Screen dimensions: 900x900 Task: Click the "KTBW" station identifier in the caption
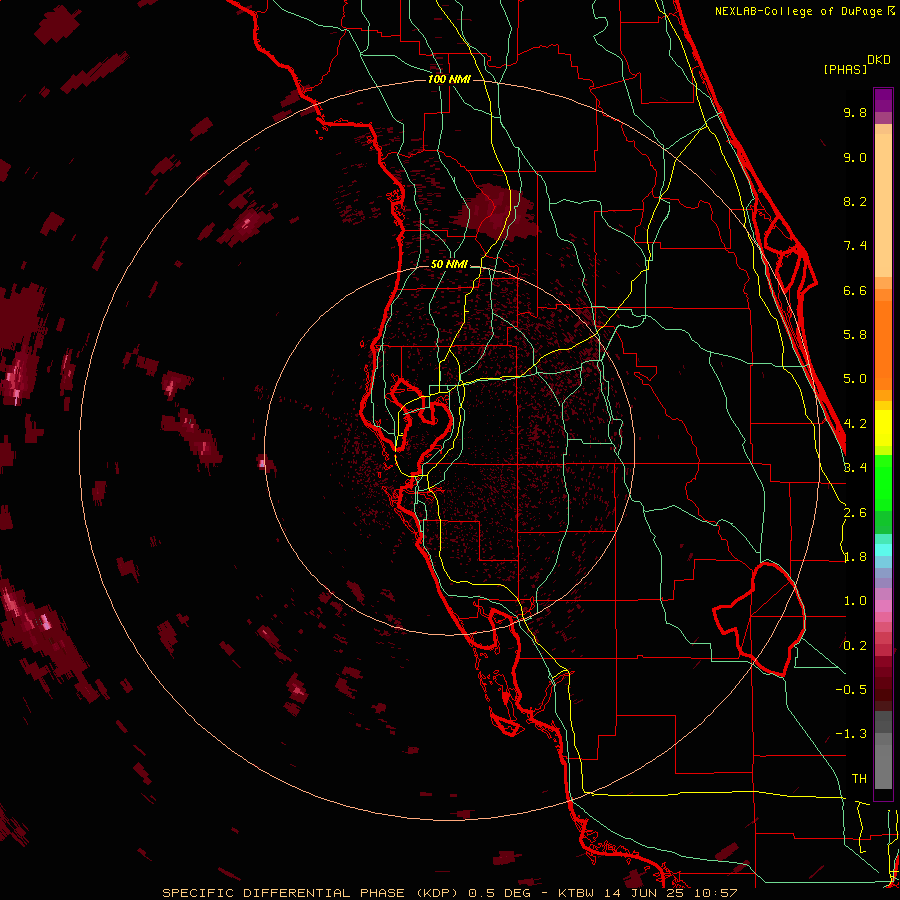pyautogui.click(x=576, y=893)
